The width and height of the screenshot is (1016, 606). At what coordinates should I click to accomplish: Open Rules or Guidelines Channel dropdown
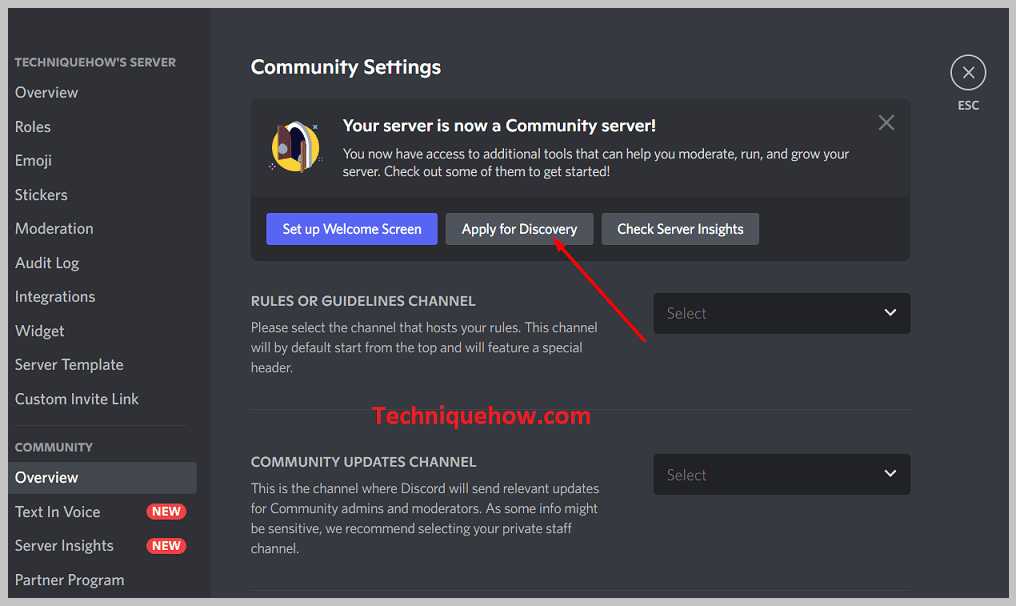781,313
